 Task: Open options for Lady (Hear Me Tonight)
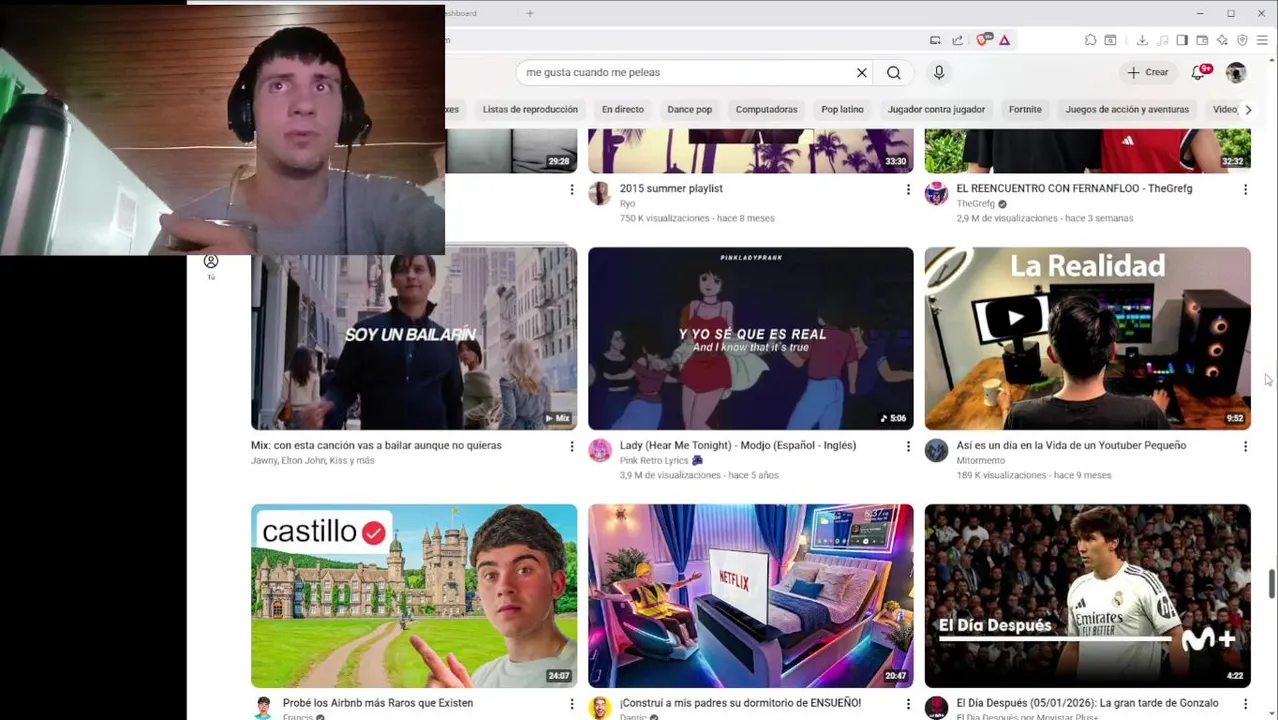coord(908,446)
